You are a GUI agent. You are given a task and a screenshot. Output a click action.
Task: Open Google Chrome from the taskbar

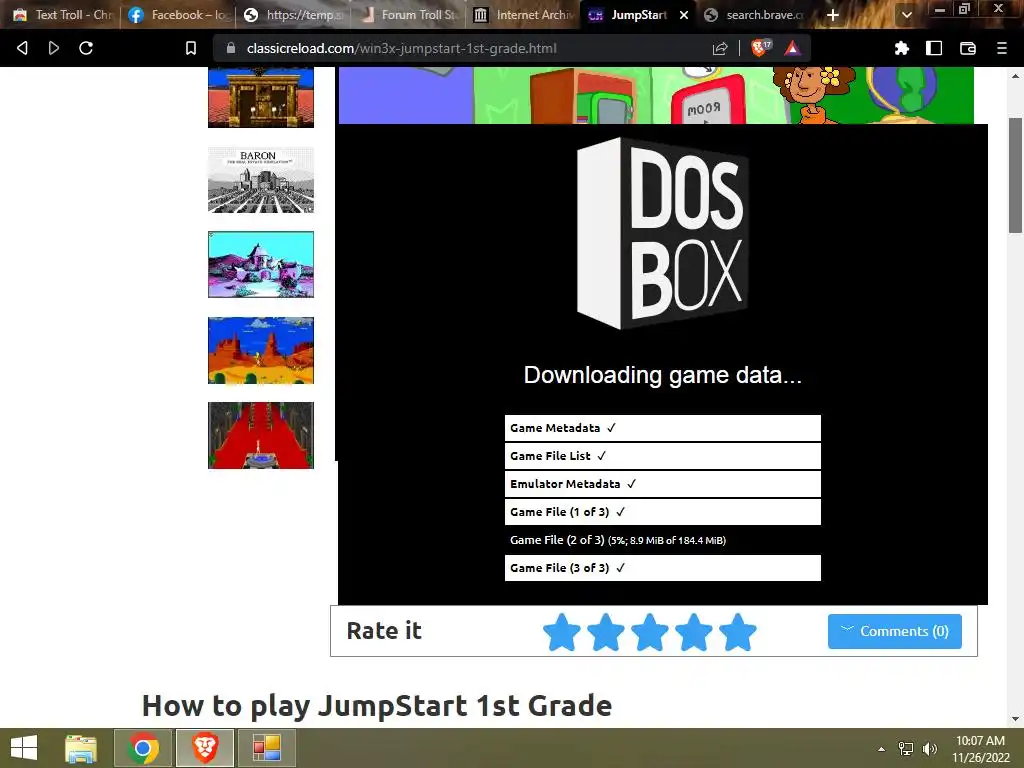tap(143, 748)
